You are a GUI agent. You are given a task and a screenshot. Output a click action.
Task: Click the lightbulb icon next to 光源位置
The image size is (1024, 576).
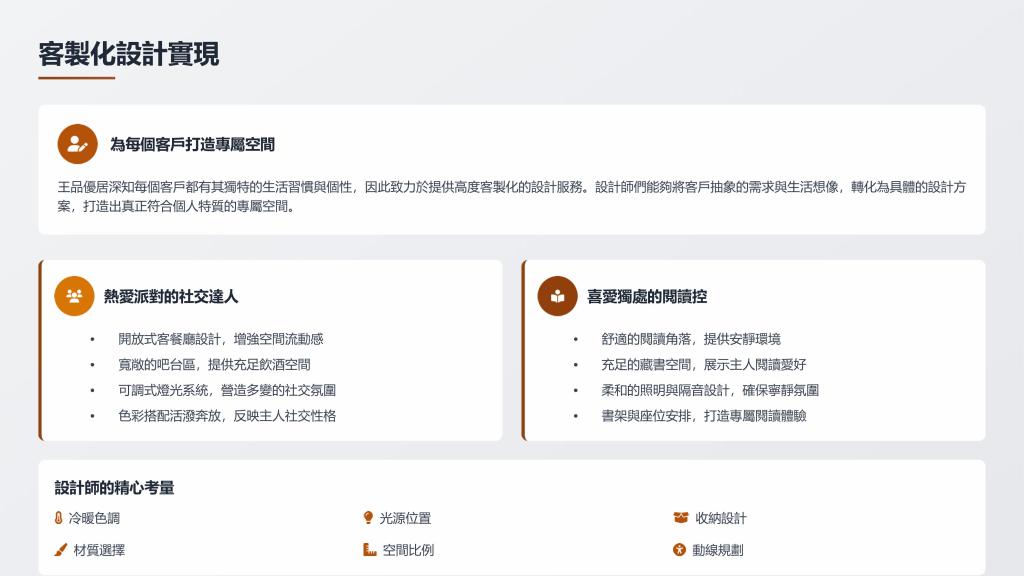click(x=368, y=518)
